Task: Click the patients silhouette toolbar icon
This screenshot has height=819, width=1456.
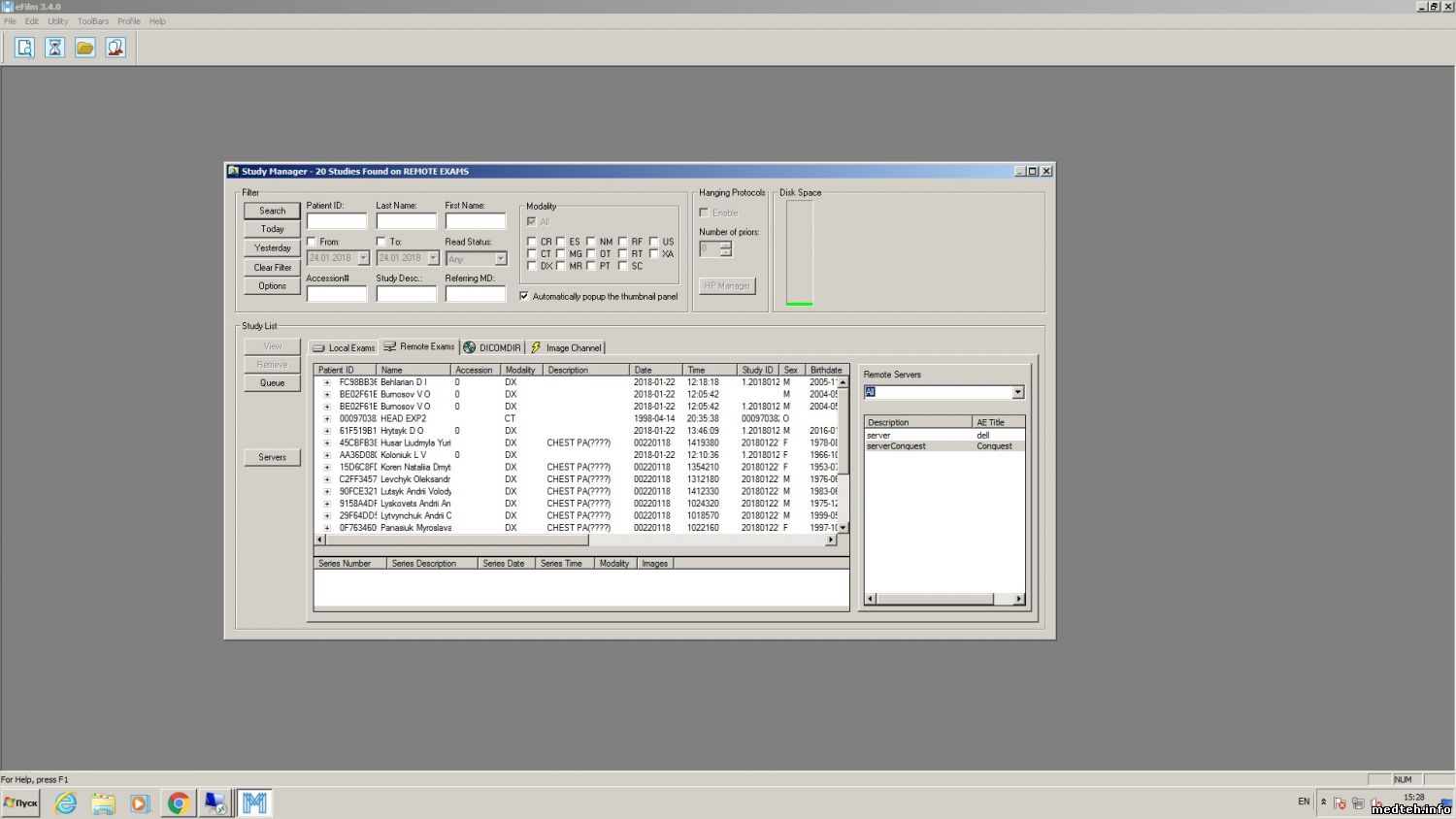Action: [116, 48]
